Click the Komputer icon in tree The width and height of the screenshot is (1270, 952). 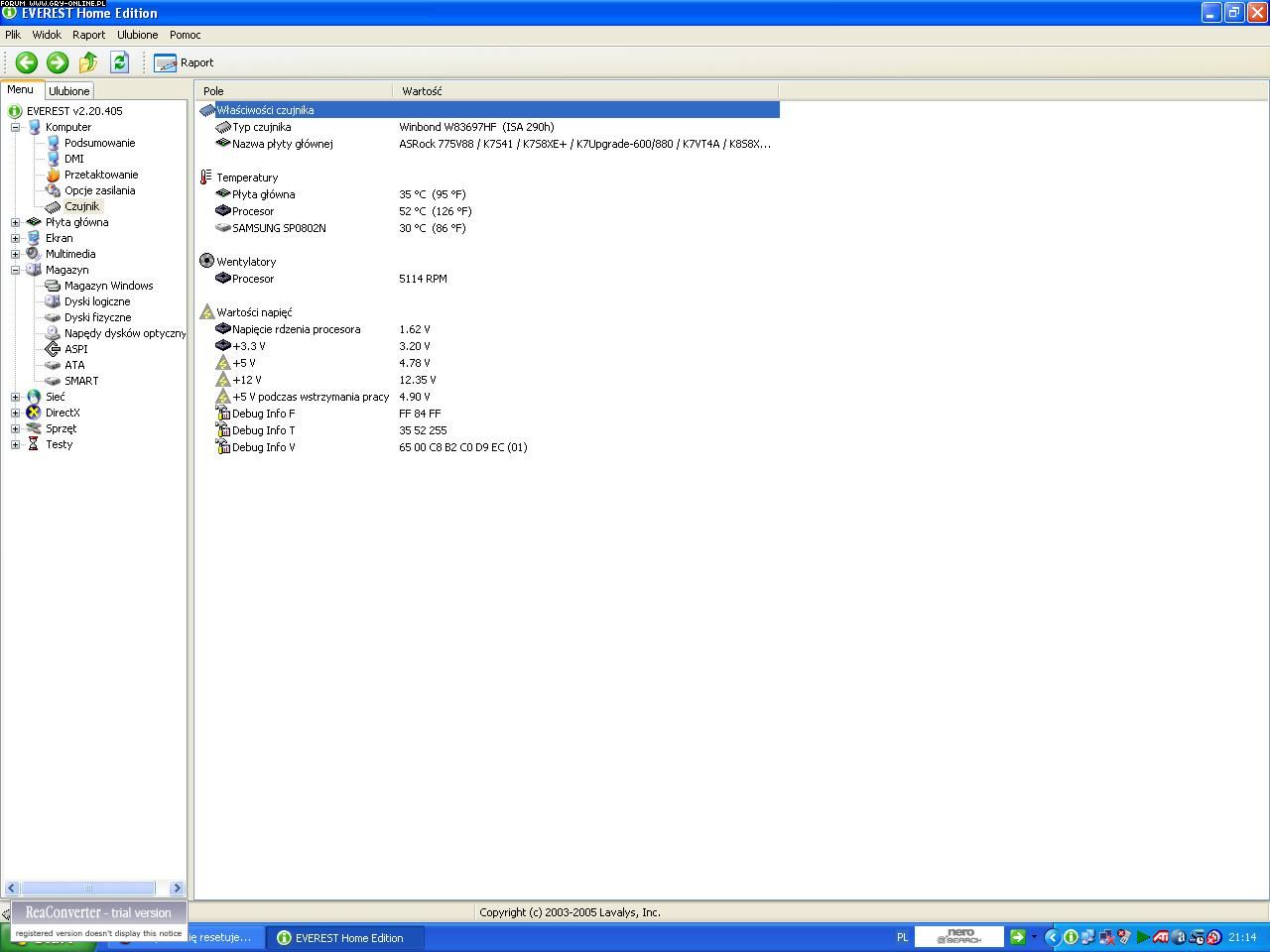pos(34,127)
